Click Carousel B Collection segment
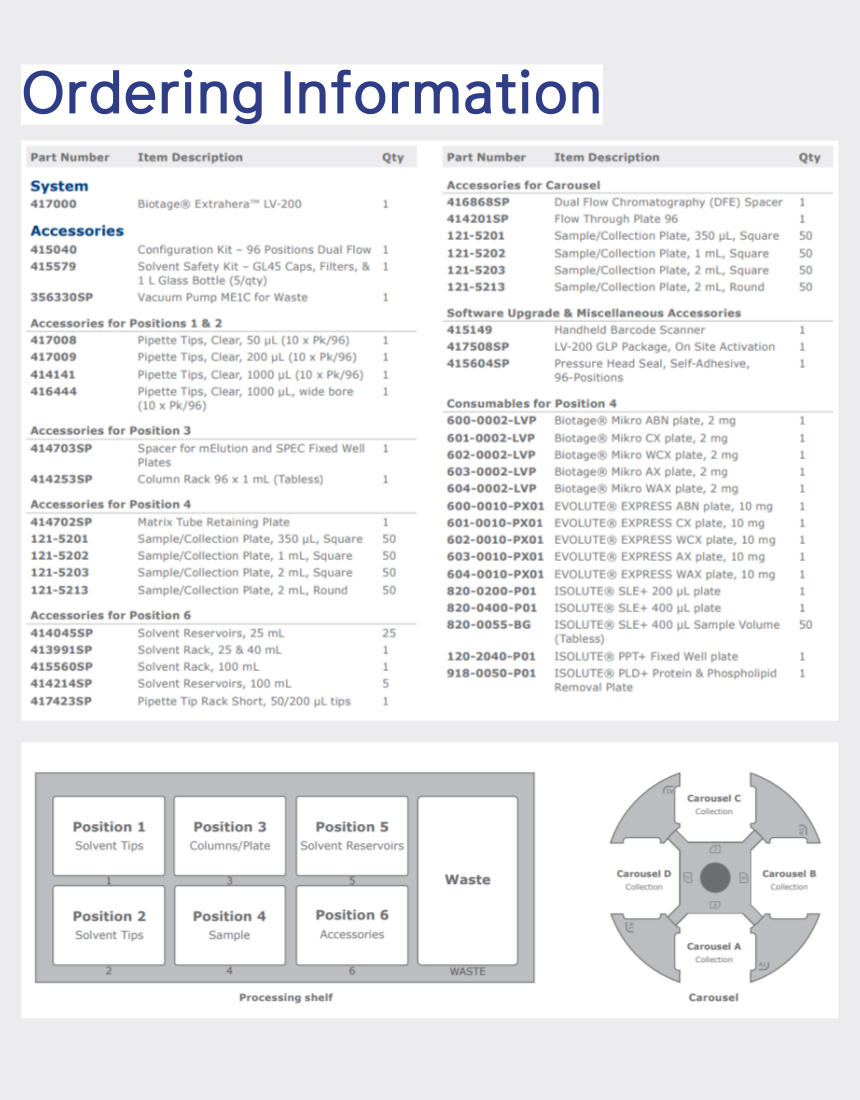Image resolution: width=860 pixels, height=1100 pixels. tap(789, 879)
